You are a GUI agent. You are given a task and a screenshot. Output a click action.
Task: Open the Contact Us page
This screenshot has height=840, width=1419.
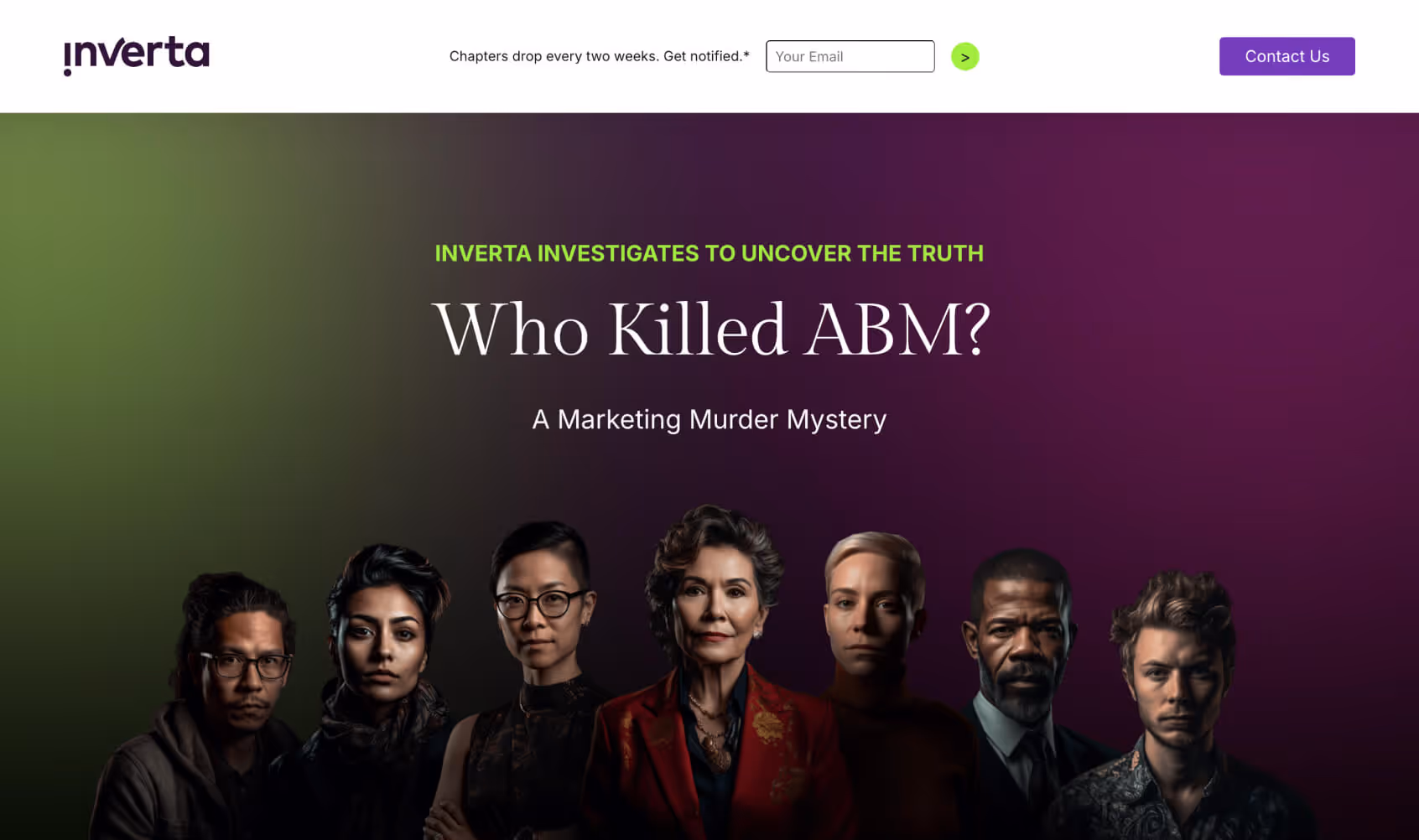pos(1286,56)
